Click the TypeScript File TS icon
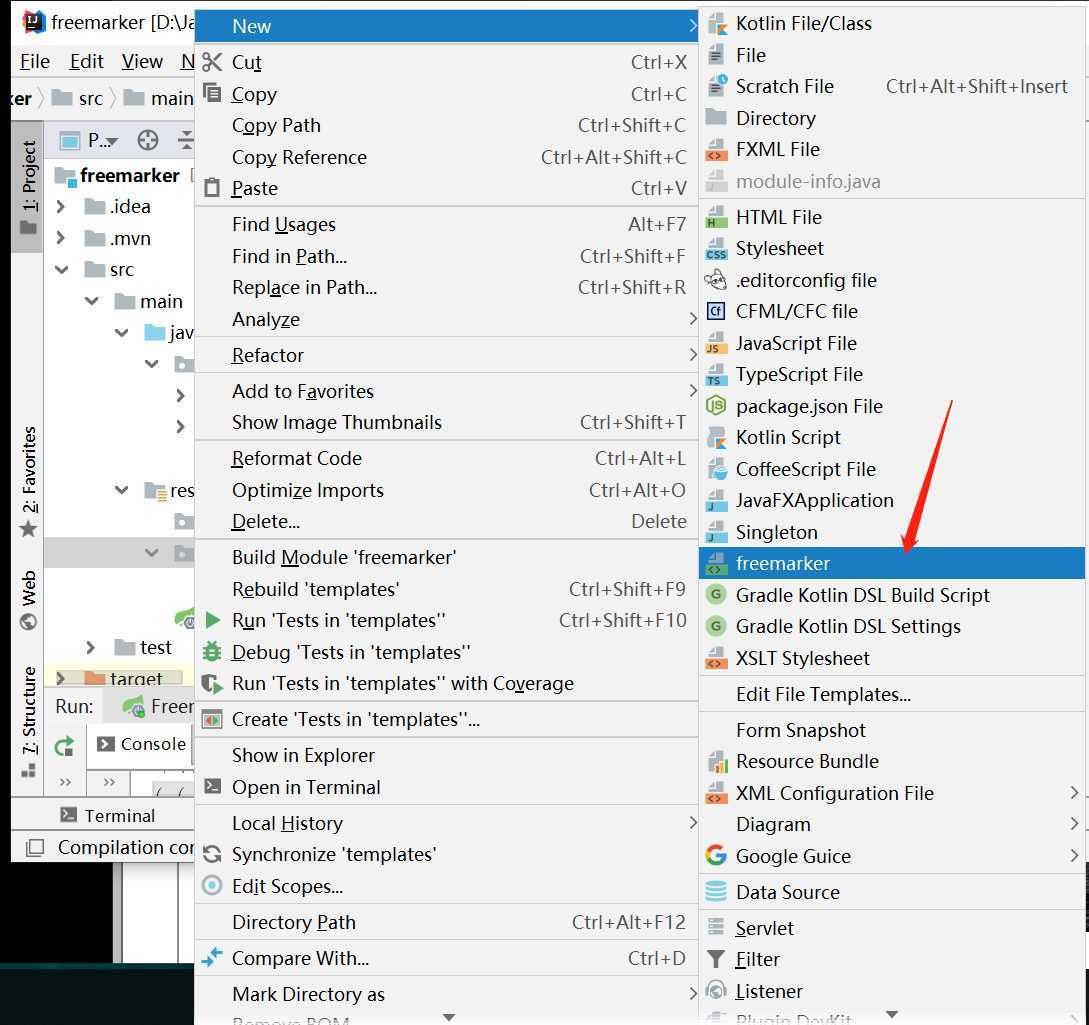This screenshot has height=1025, width=1089. coord(716,374)
